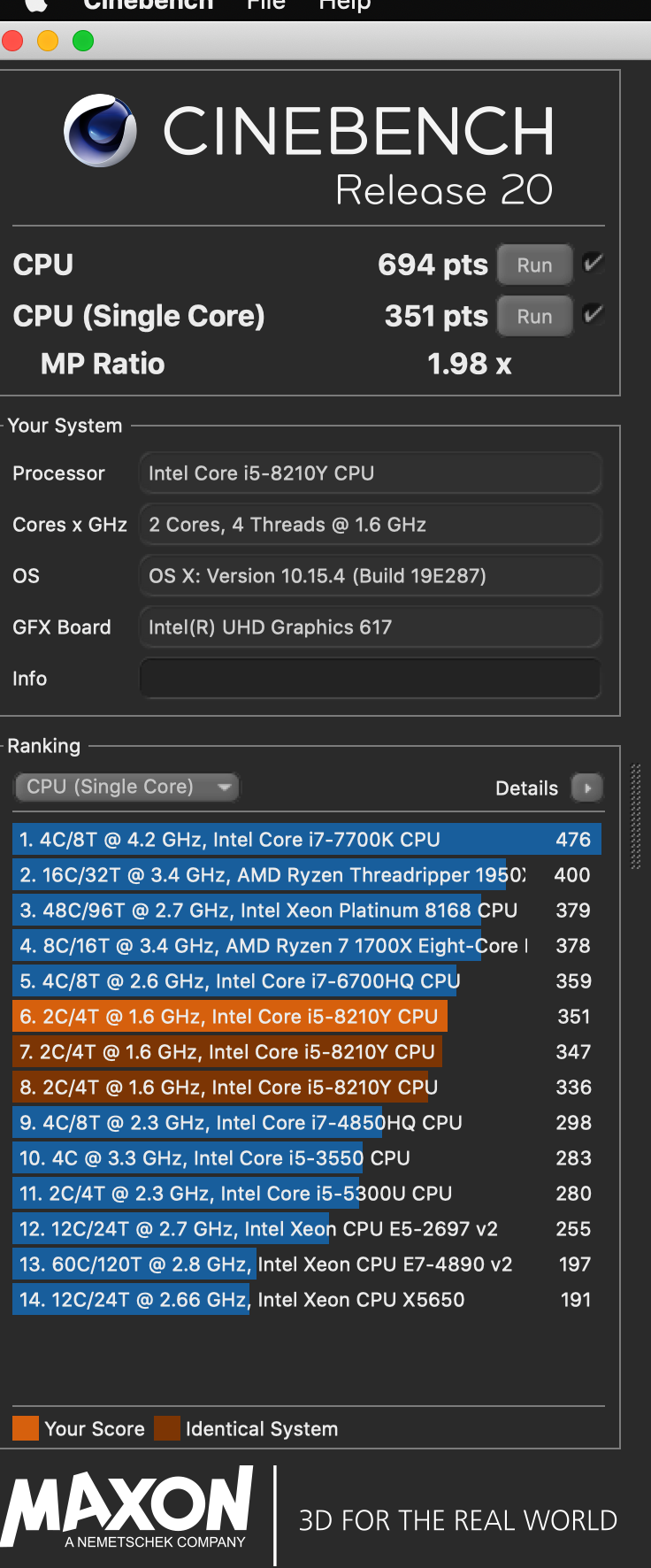The height and width of the screenshot is (1568, 651).
Task: Click the Processor name field
Action: click(370, 473)
